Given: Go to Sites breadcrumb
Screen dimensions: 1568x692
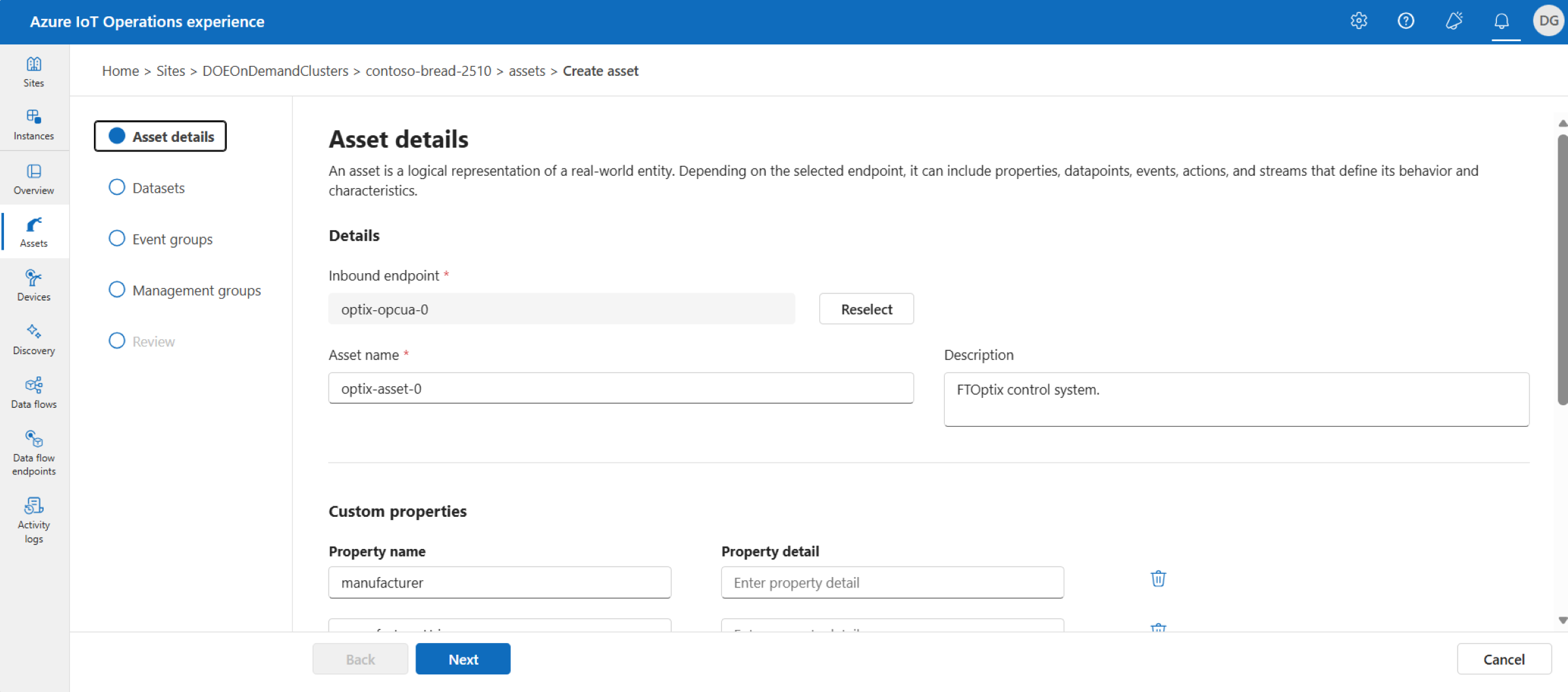Looking at the screenshot, I should click(171, 71).
